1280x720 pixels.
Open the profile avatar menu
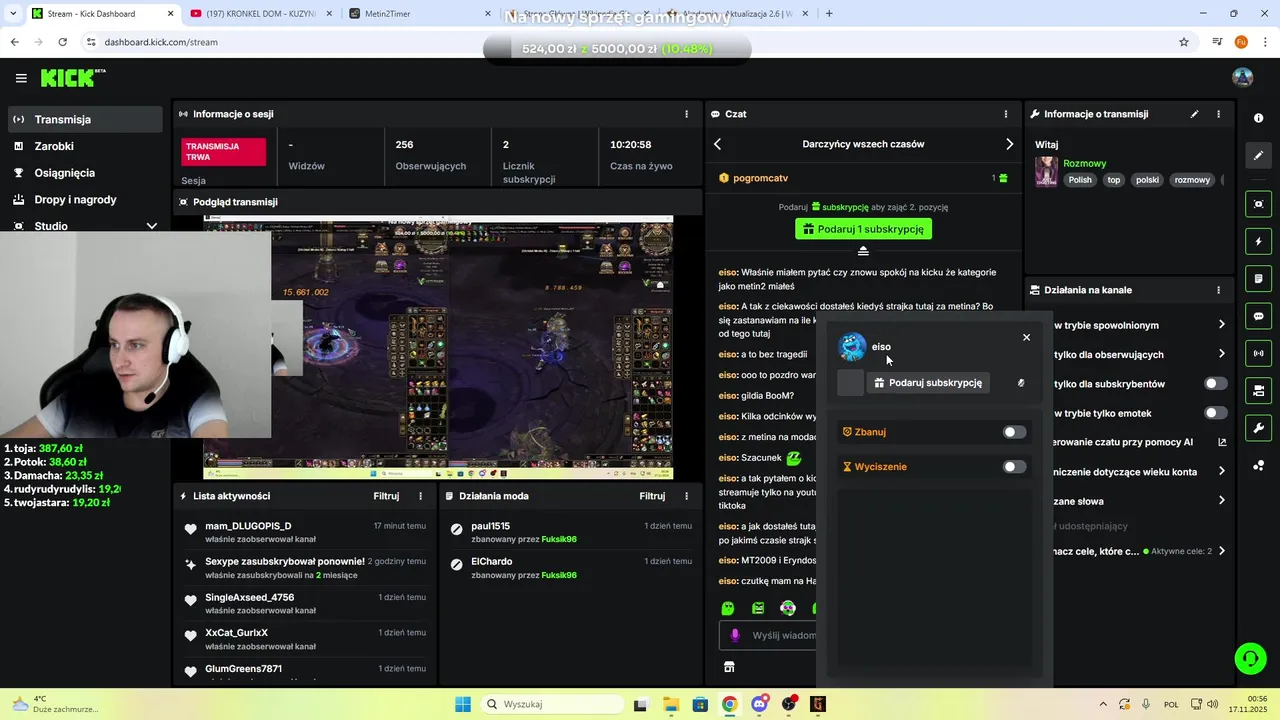pyautogui.click(x=1242, y=77)
